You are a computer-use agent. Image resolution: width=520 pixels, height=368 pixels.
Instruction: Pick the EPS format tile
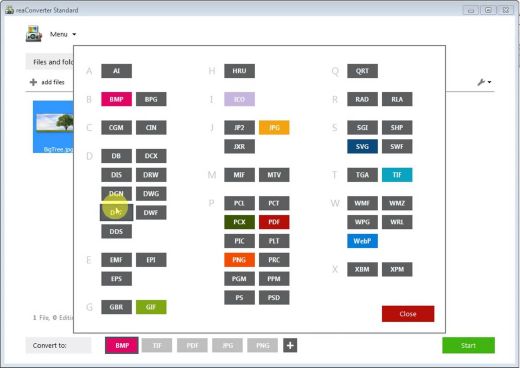(116, 279)
